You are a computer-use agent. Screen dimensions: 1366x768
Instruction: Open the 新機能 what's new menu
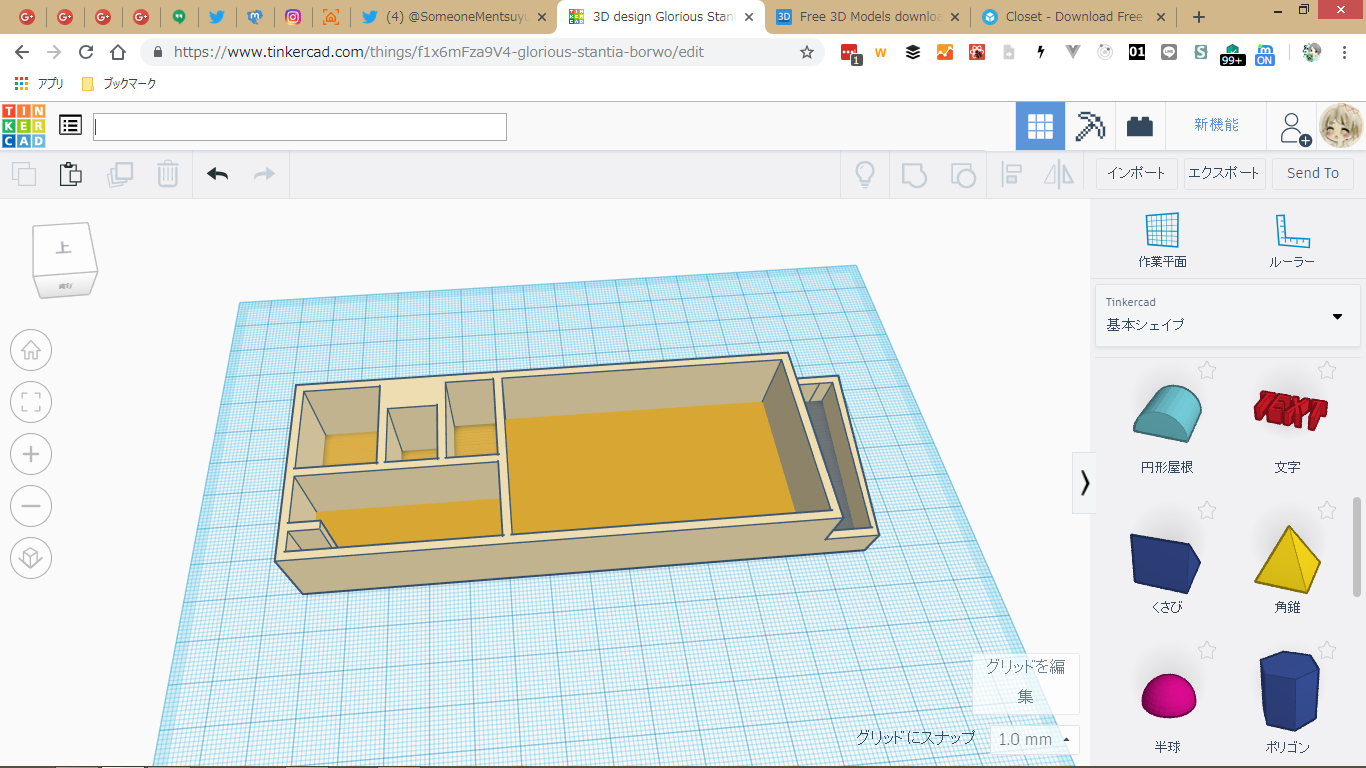coord(1216,126)
